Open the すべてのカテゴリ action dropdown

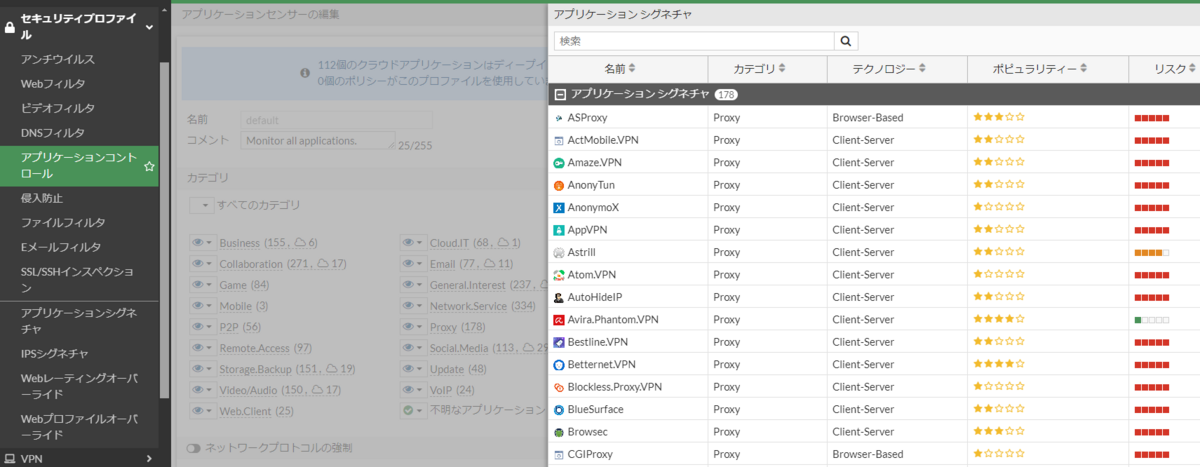pos(201,204)
